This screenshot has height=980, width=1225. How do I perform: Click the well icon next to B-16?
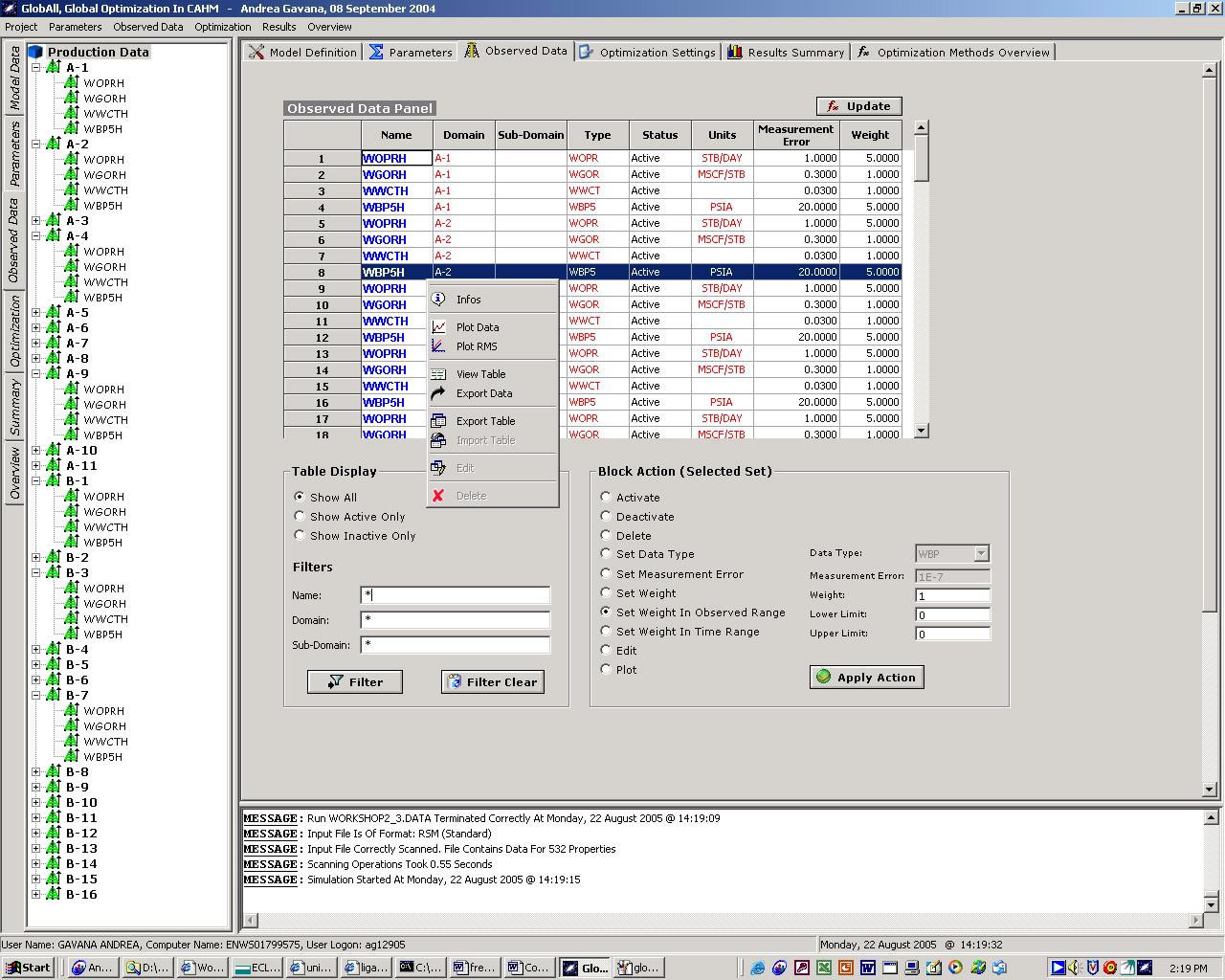tap(54, 895)
